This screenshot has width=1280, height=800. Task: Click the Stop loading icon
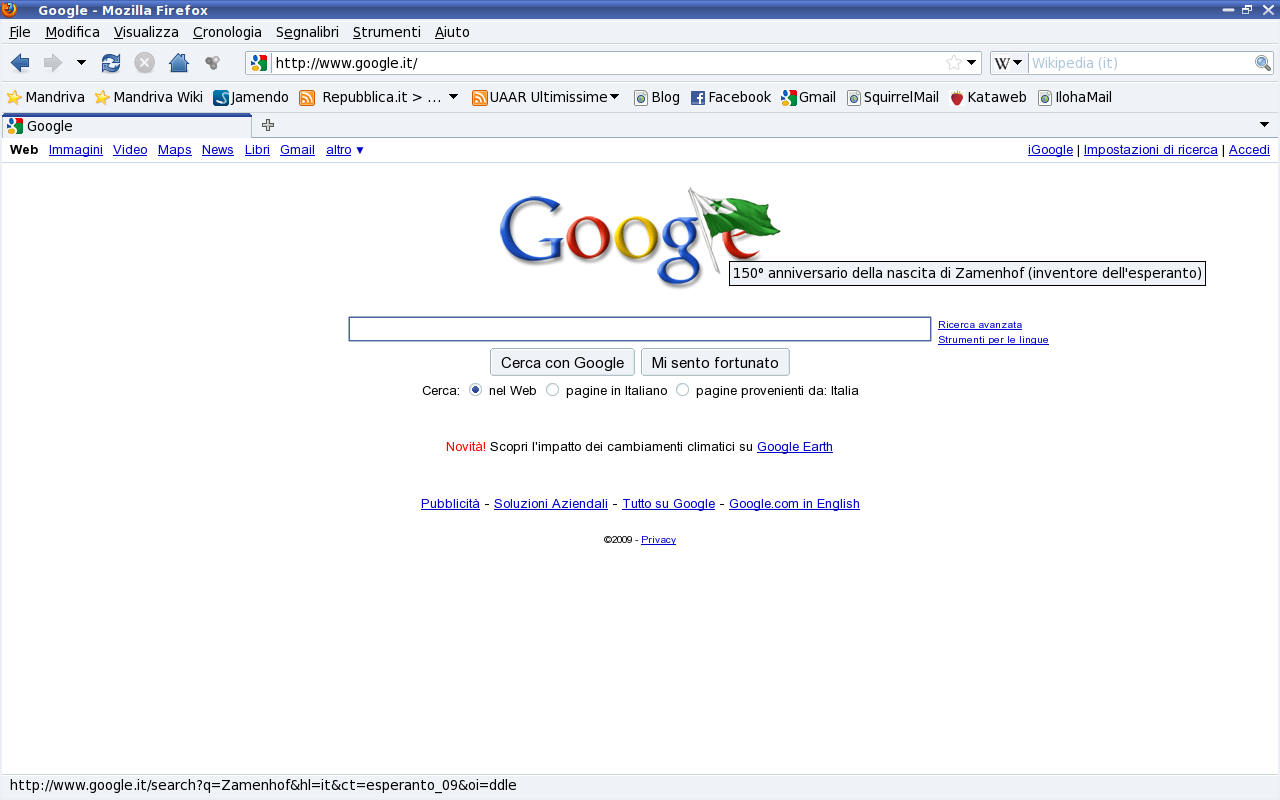[145, 63]
